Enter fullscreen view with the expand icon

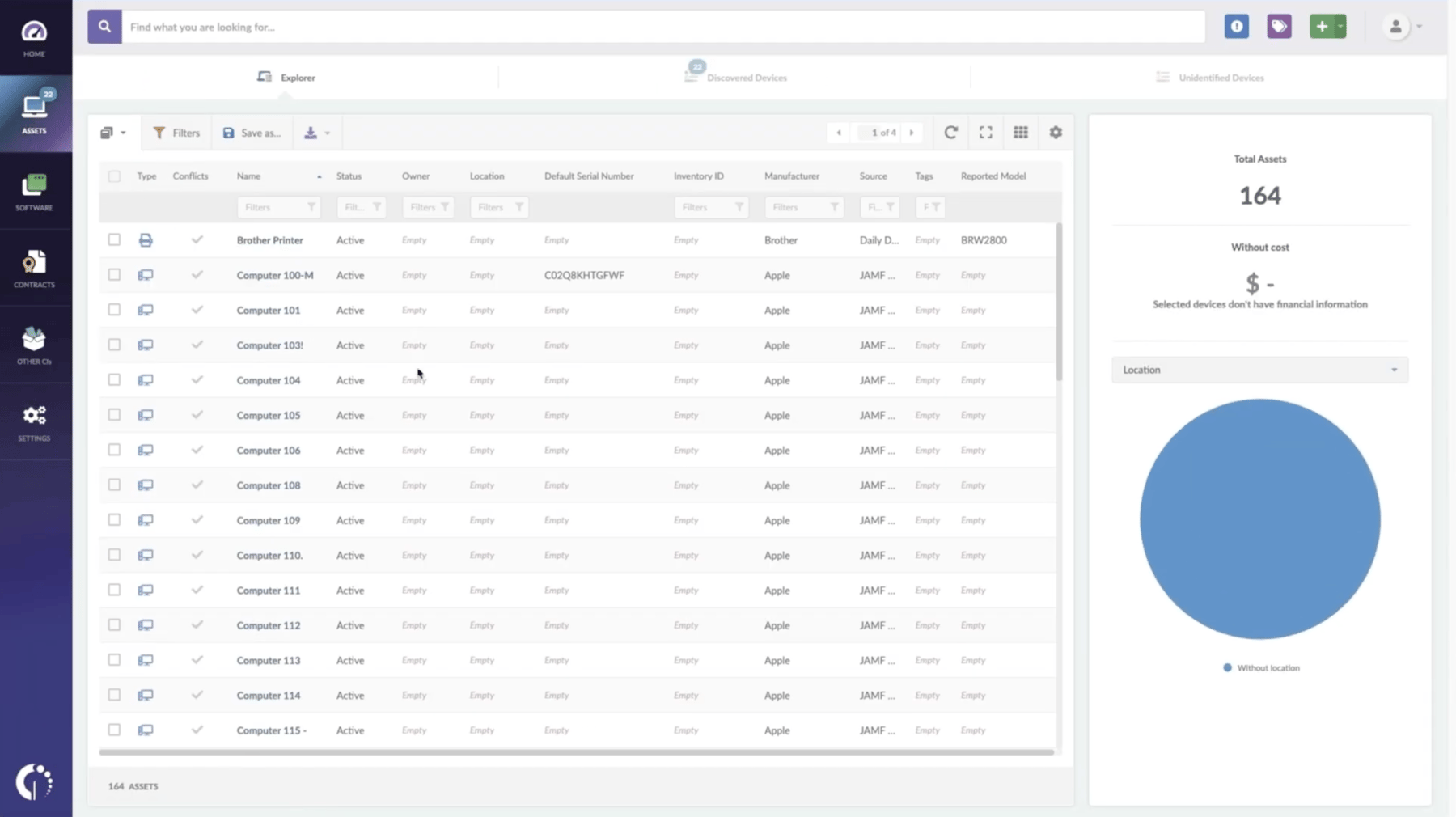coord(986,132)
